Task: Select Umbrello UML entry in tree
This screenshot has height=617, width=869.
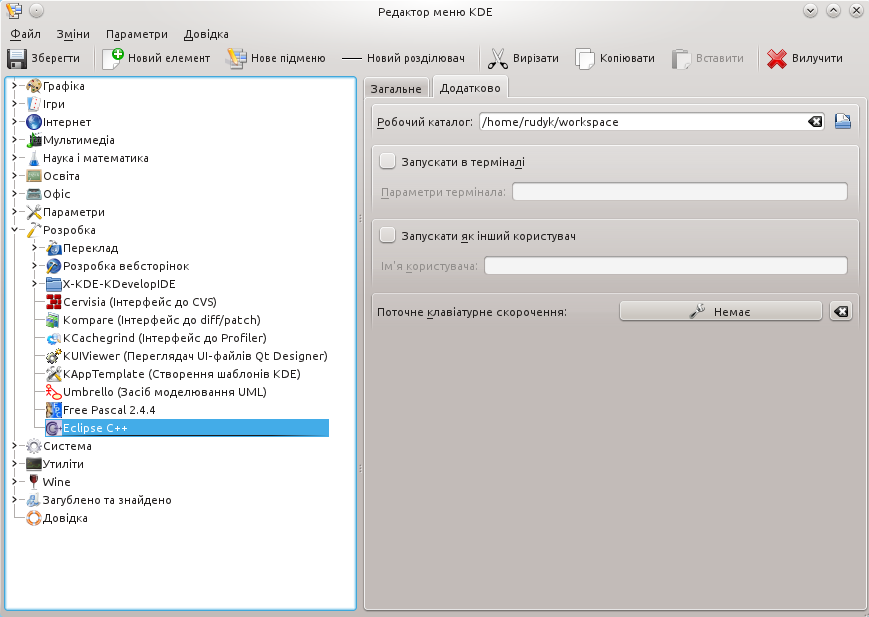Action: point(165,392)
